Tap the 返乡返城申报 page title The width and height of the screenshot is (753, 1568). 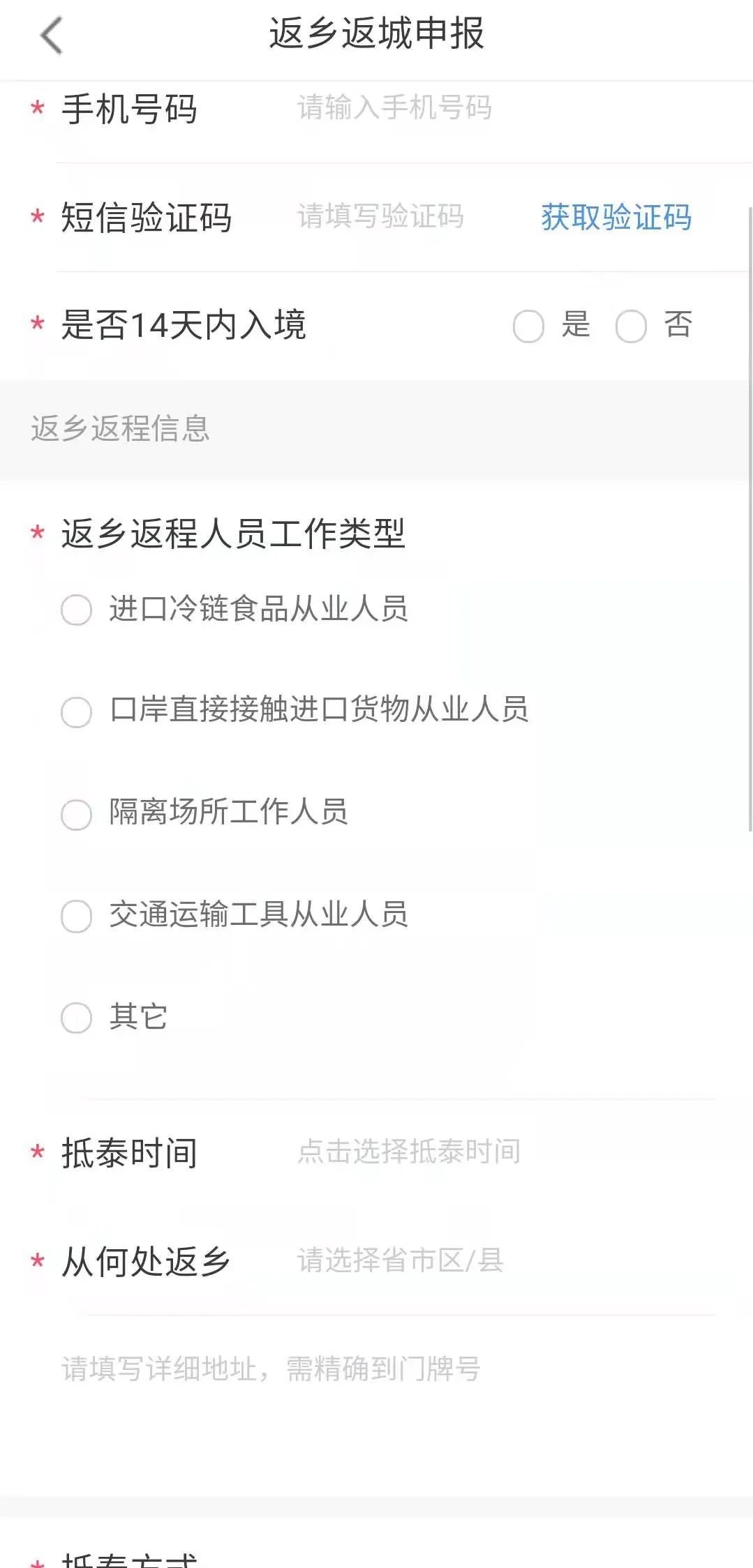(x=376, y=33)
